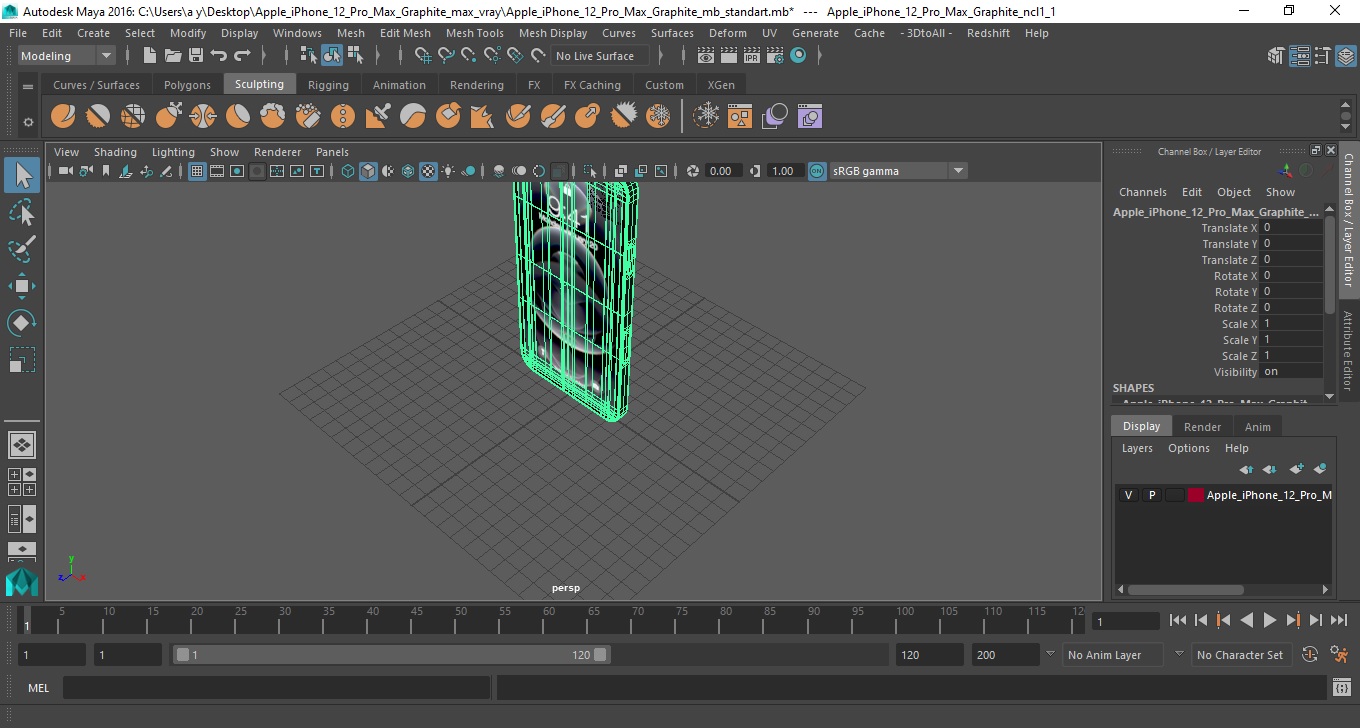Select the Smooth sculpting tool
The width and height of the screenshot is (1360, 728).
click(x=98, y=117)
